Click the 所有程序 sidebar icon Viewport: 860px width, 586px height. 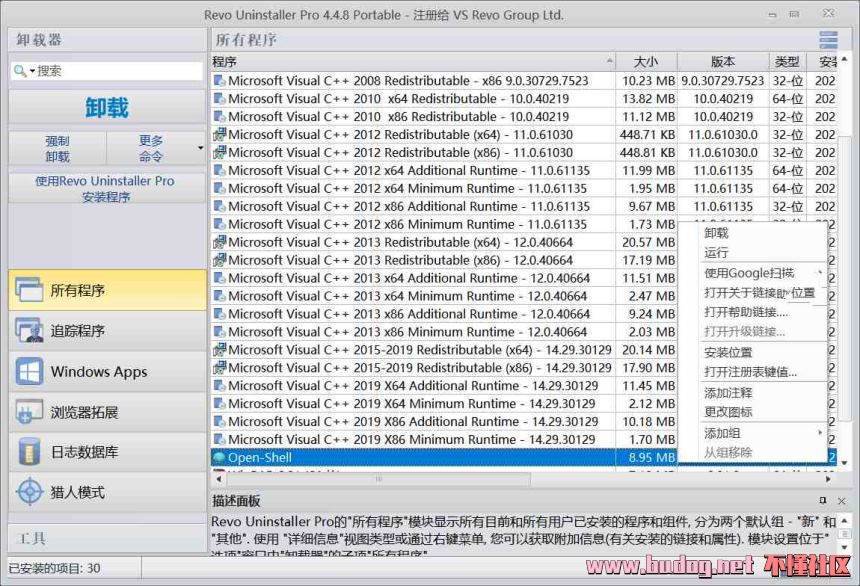pos(29,290)
